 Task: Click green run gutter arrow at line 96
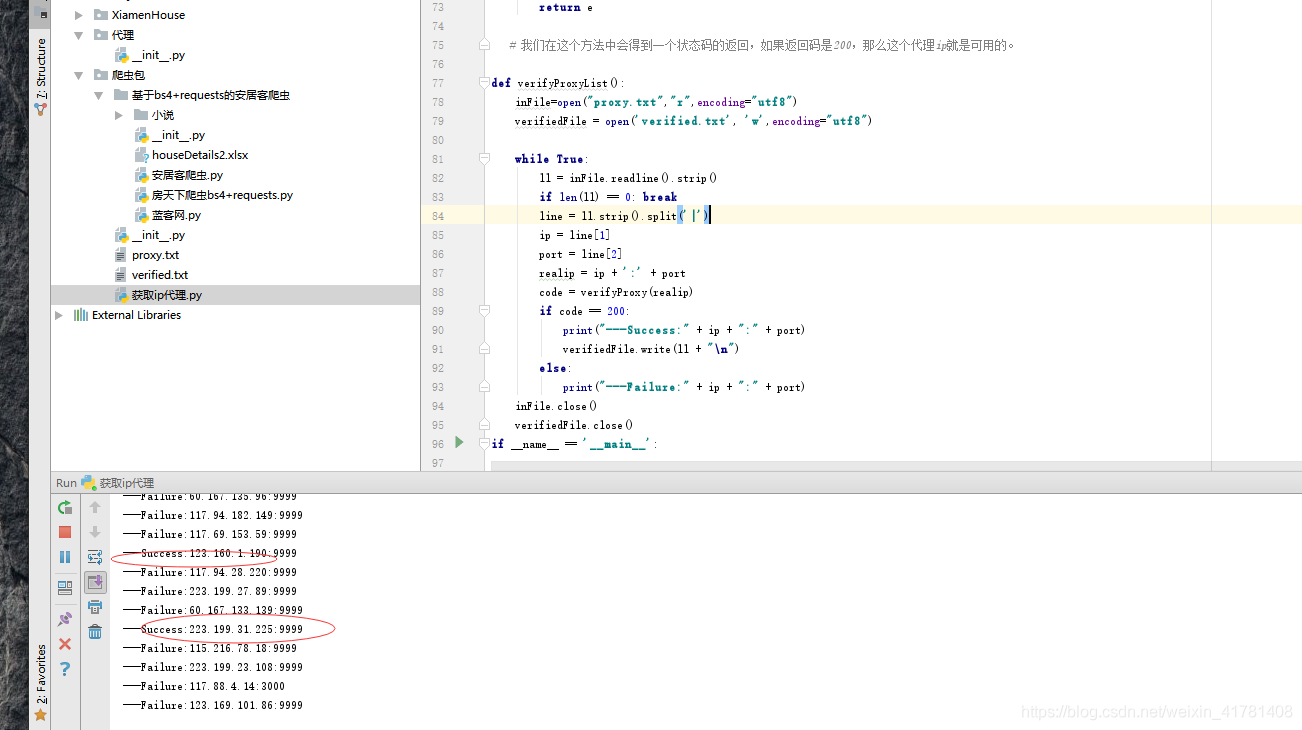pyautogui.click(x=459, y=442)
